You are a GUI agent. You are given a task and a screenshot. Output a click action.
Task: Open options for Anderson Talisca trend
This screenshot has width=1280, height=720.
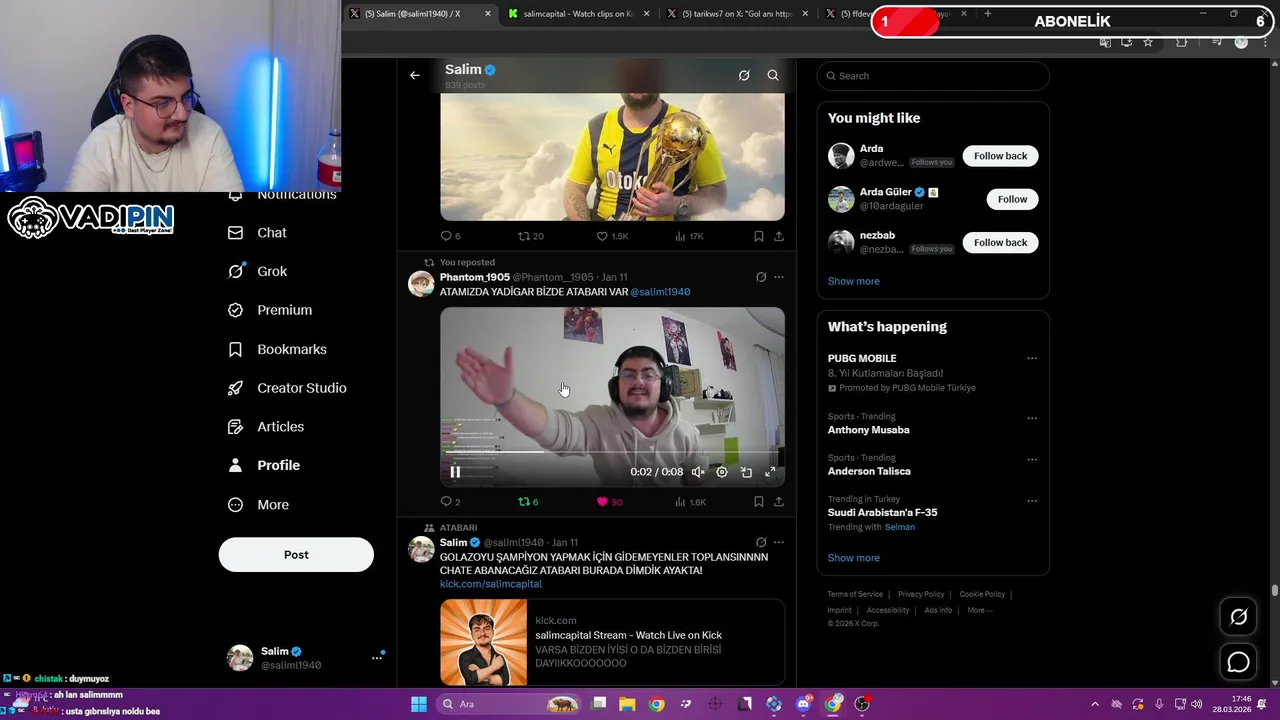tap(1032, 459)
